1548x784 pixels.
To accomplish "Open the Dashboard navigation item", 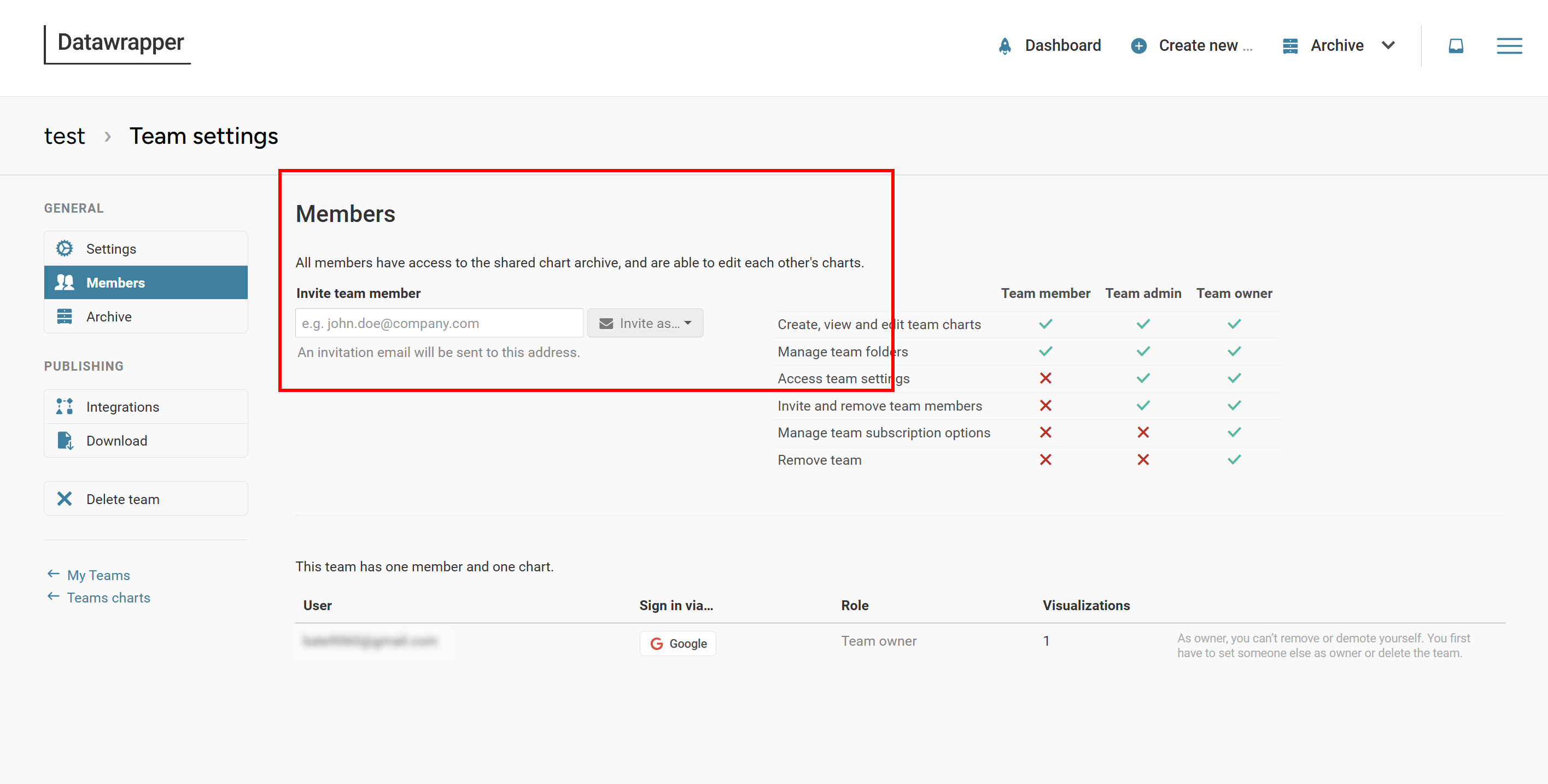I will click(1062, 46).
